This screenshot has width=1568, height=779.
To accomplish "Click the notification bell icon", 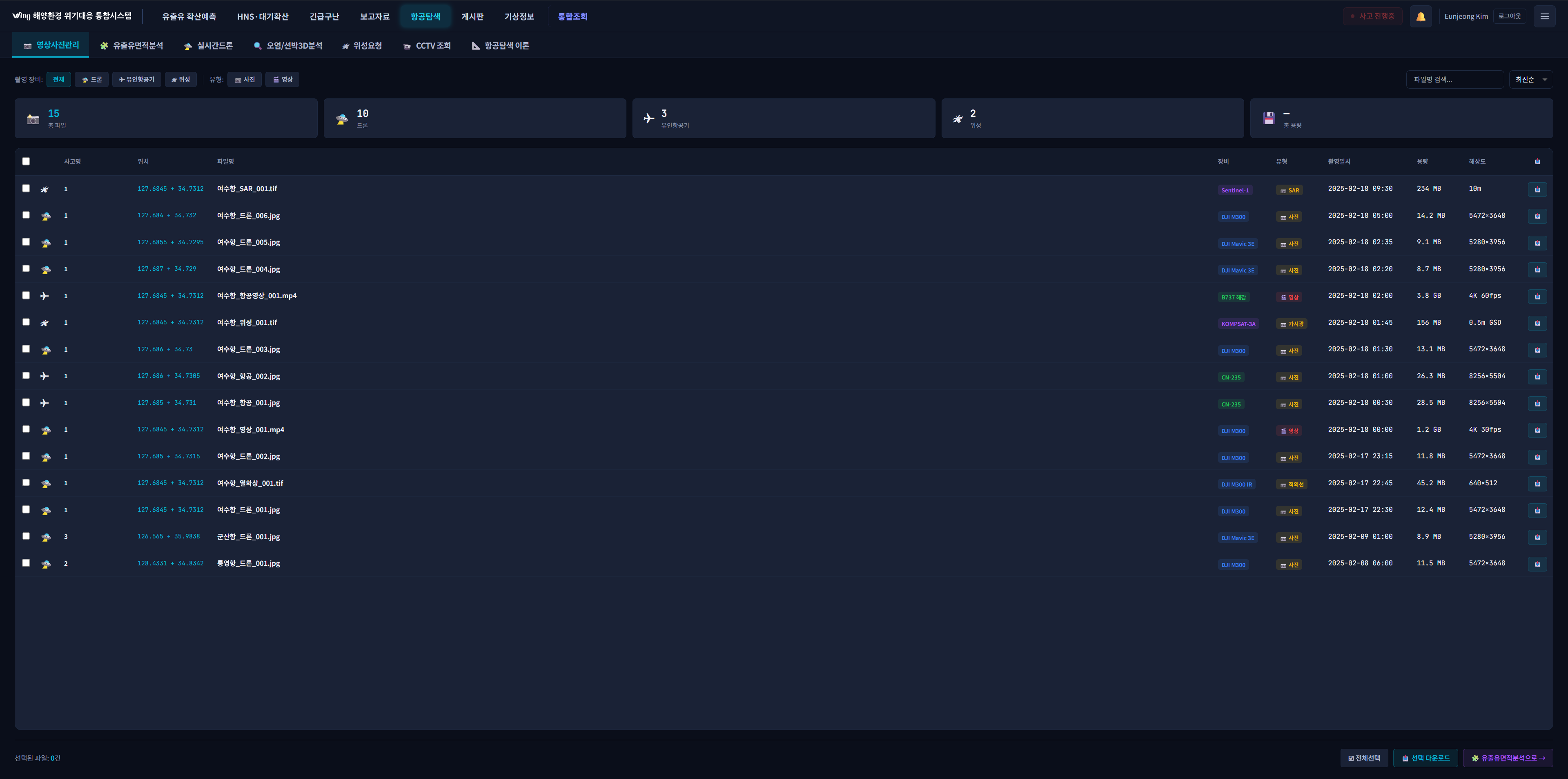I will 1420,16.
